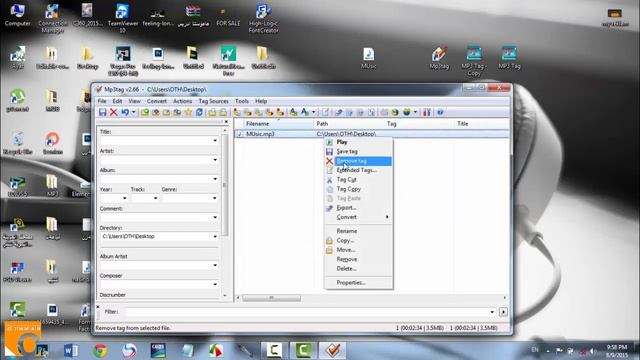
Task: Expand the Directory field dropdown
Action: [x=215, y=236]
